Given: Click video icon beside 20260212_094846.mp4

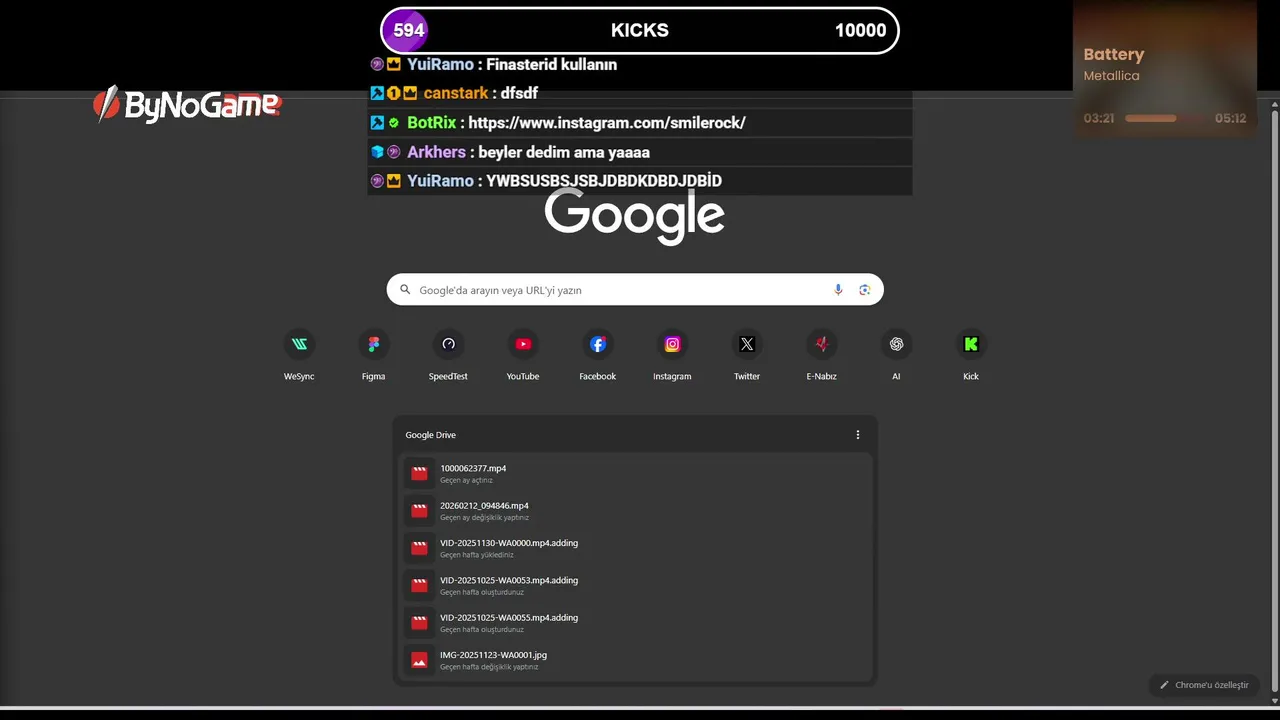Looking at the screenshot, I should click(x=419, y=510).
